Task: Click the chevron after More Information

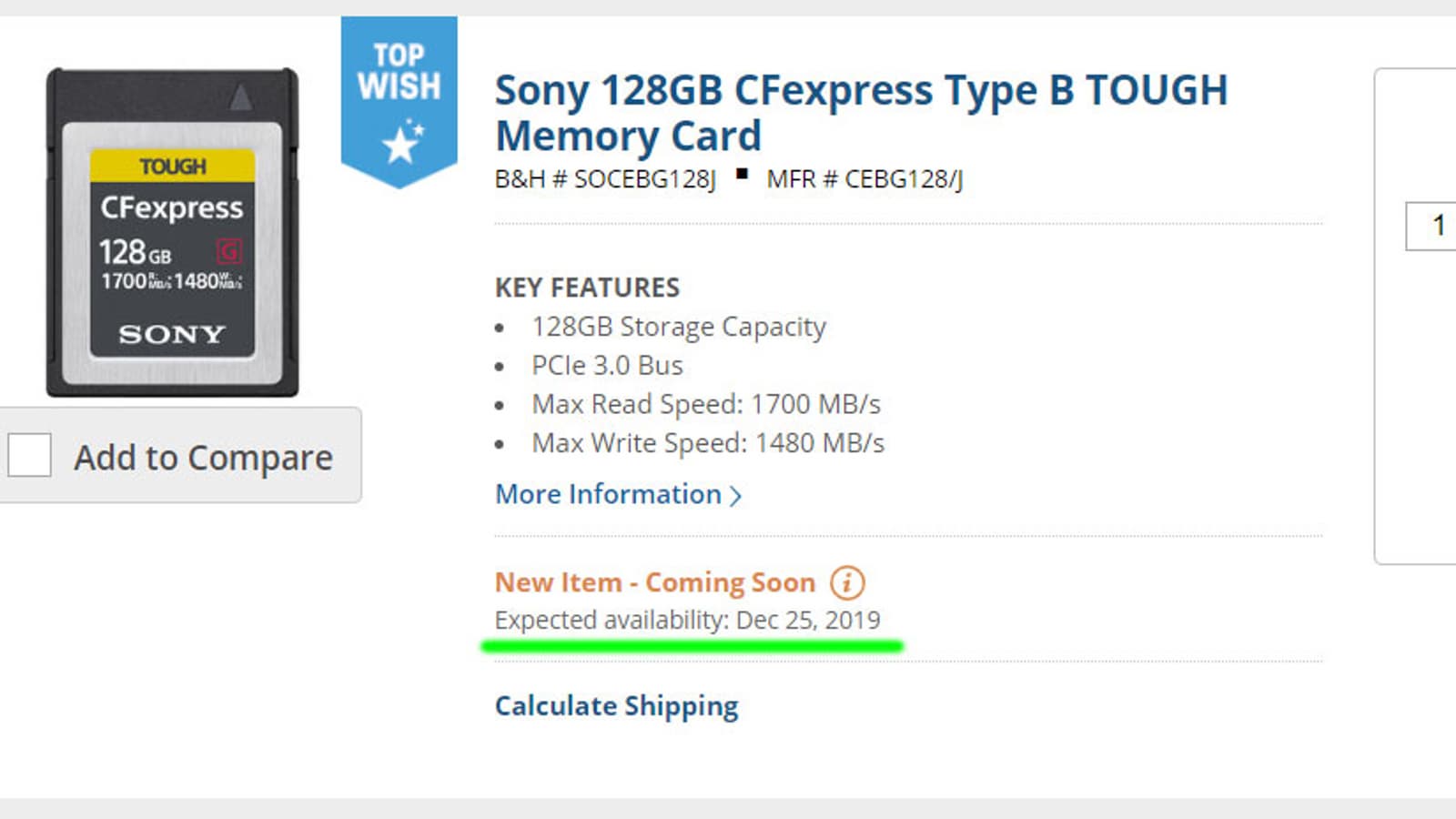Action: click(x=735, y=496)
